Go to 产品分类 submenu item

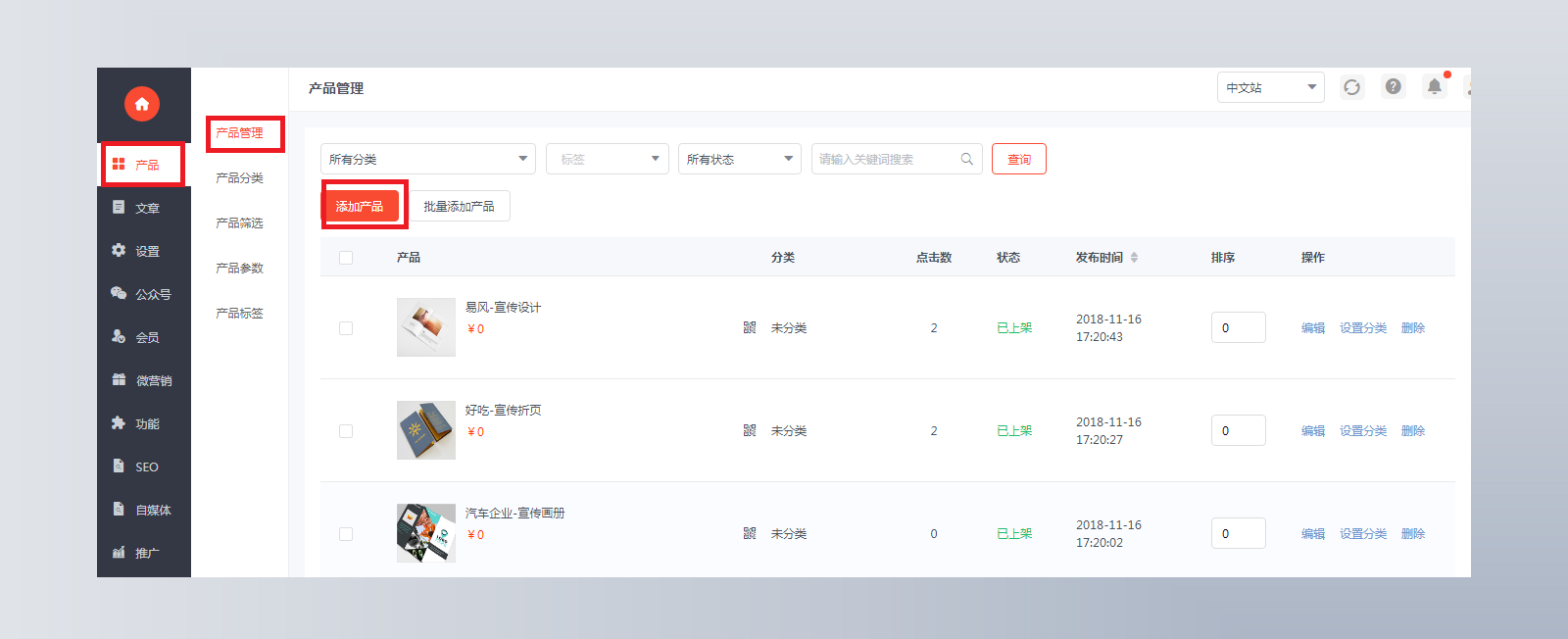(x=239, y=178)
